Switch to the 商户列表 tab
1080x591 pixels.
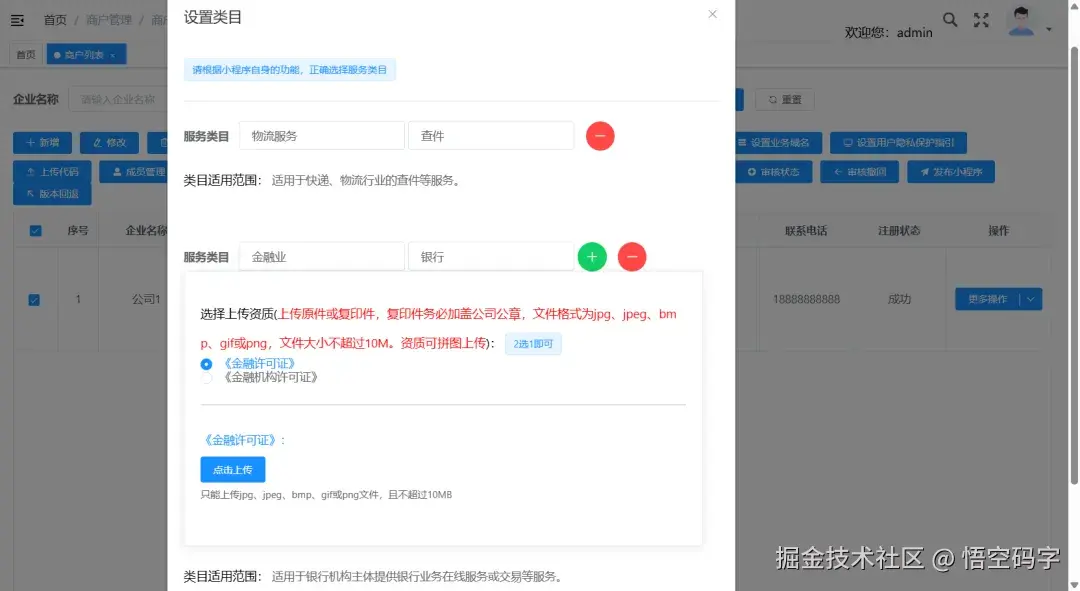point(84,55)
